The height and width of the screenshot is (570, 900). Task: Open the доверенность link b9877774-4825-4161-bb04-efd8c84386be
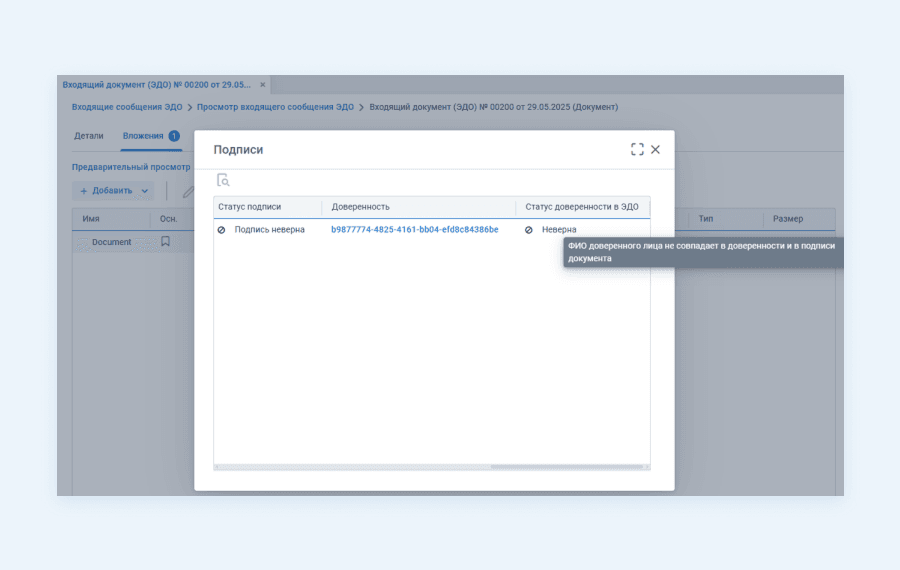[414, 230]
